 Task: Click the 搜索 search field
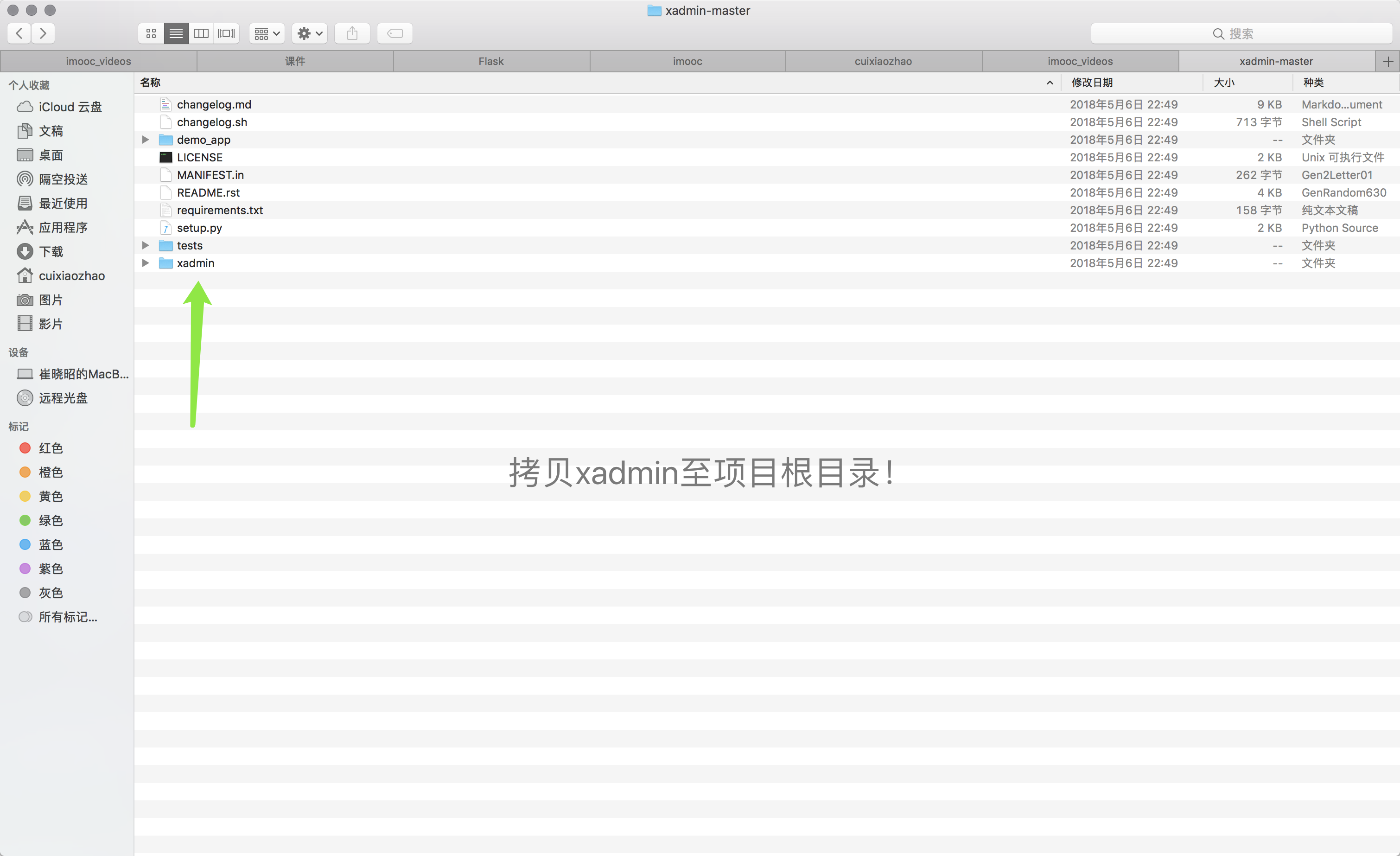coord(1241,33)
